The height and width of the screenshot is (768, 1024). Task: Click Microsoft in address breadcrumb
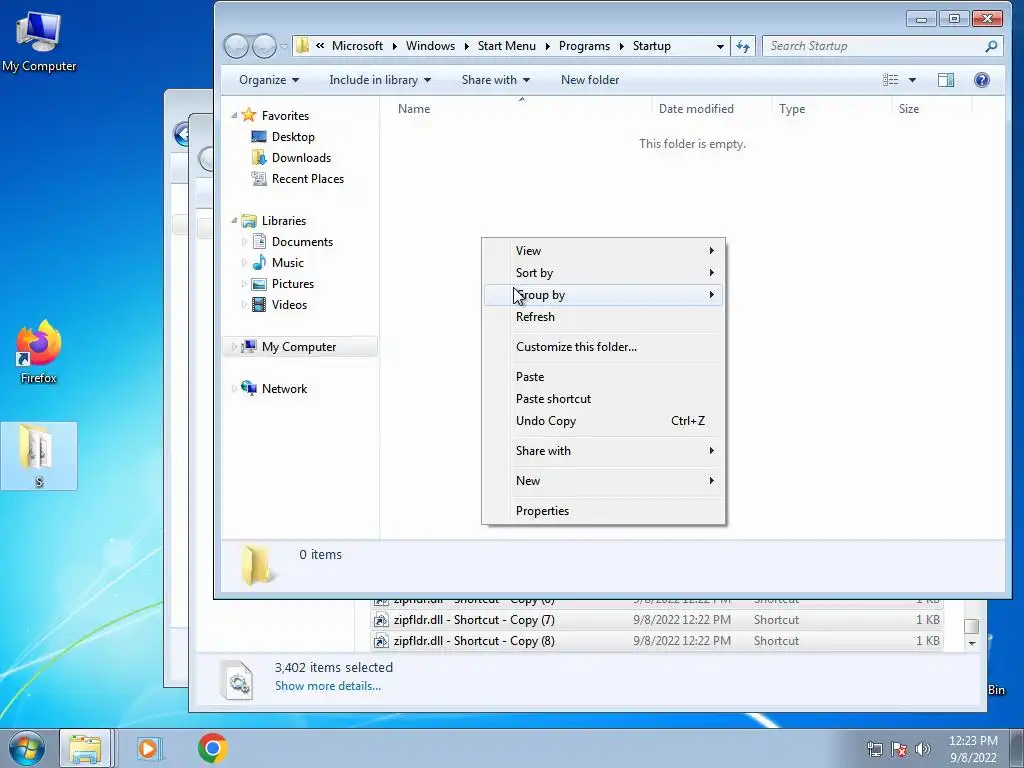[x=357, y=46]
